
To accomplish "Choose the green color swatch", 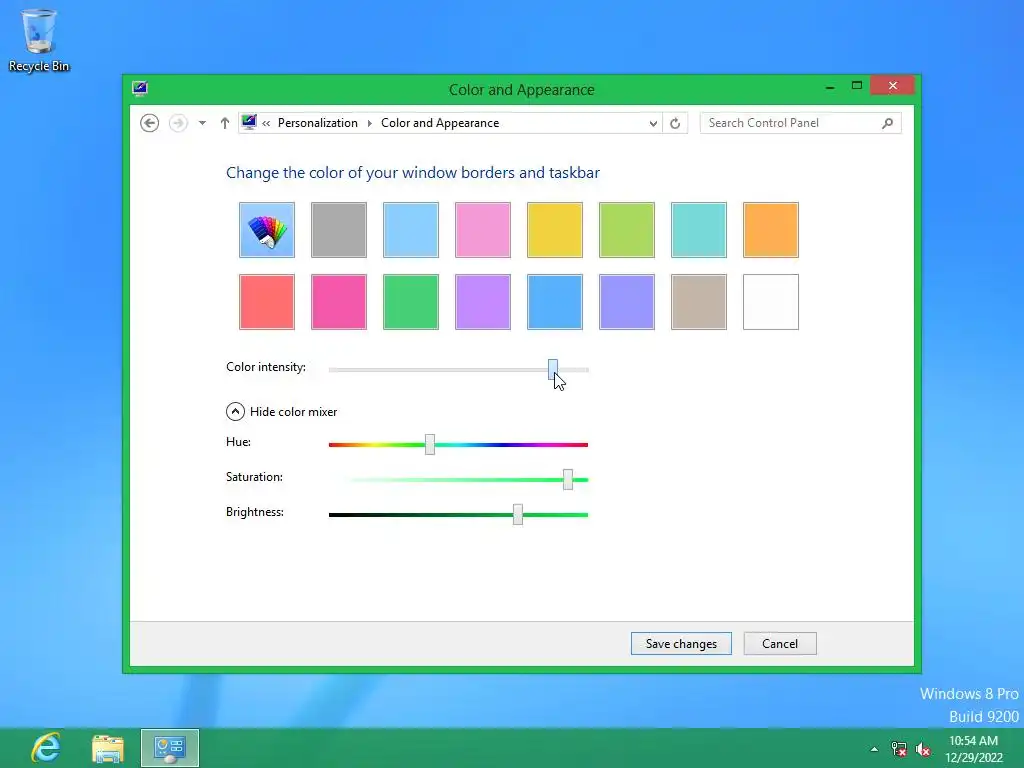I will (411, 302).
